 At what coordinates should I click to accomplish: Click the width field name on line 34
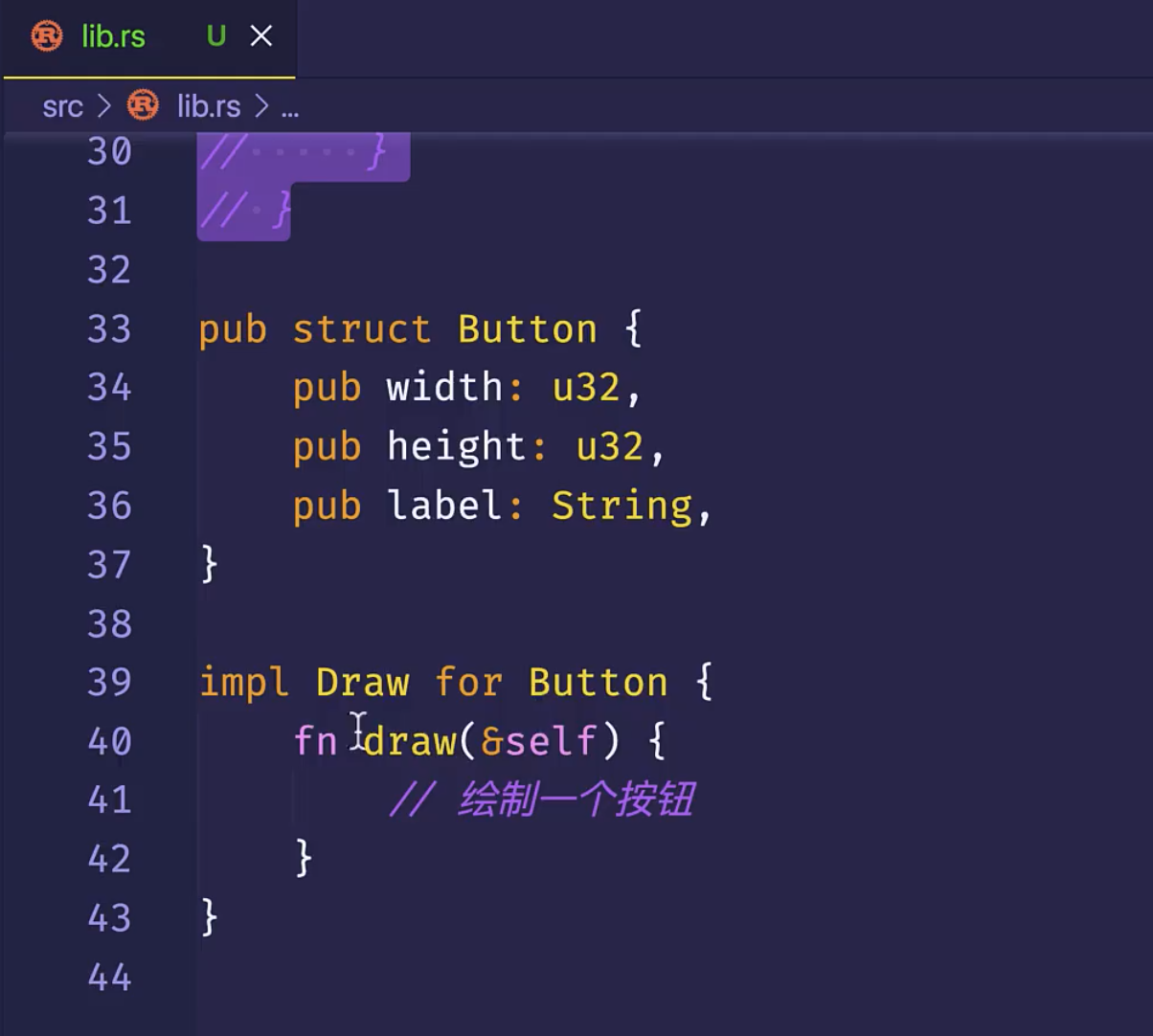pyautogui.click(x=444, y=388)
